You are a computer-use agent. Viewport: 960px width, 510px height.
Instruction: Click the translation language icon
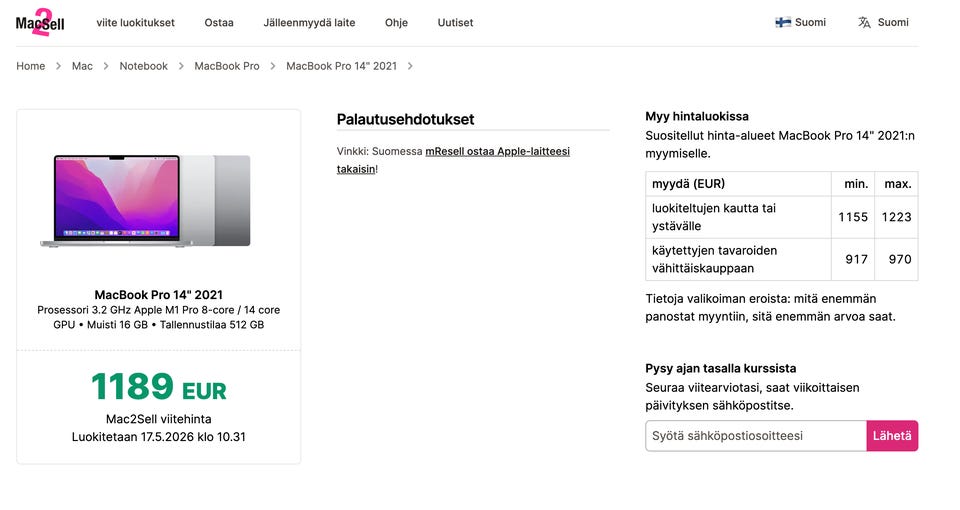864,23
